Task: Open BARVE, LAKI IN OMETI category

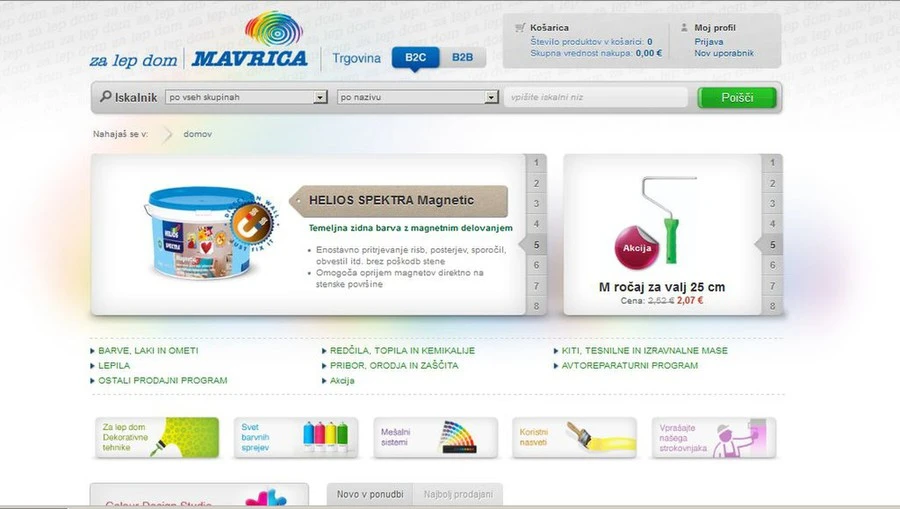Action: pos(148,351)
